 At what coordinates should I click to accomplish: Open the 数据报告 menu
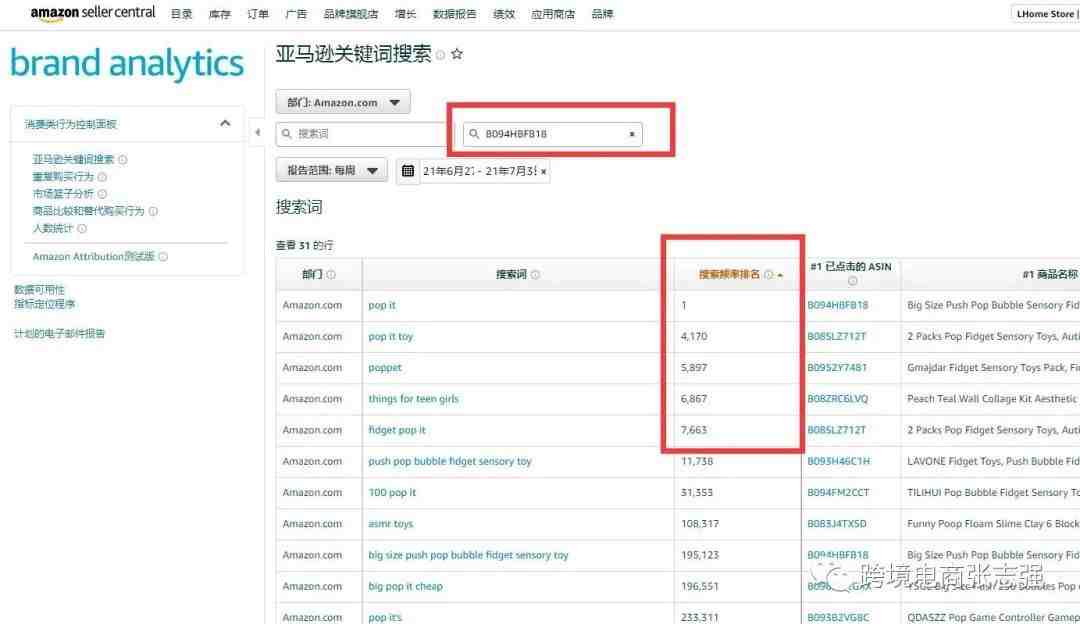(455, 14)
